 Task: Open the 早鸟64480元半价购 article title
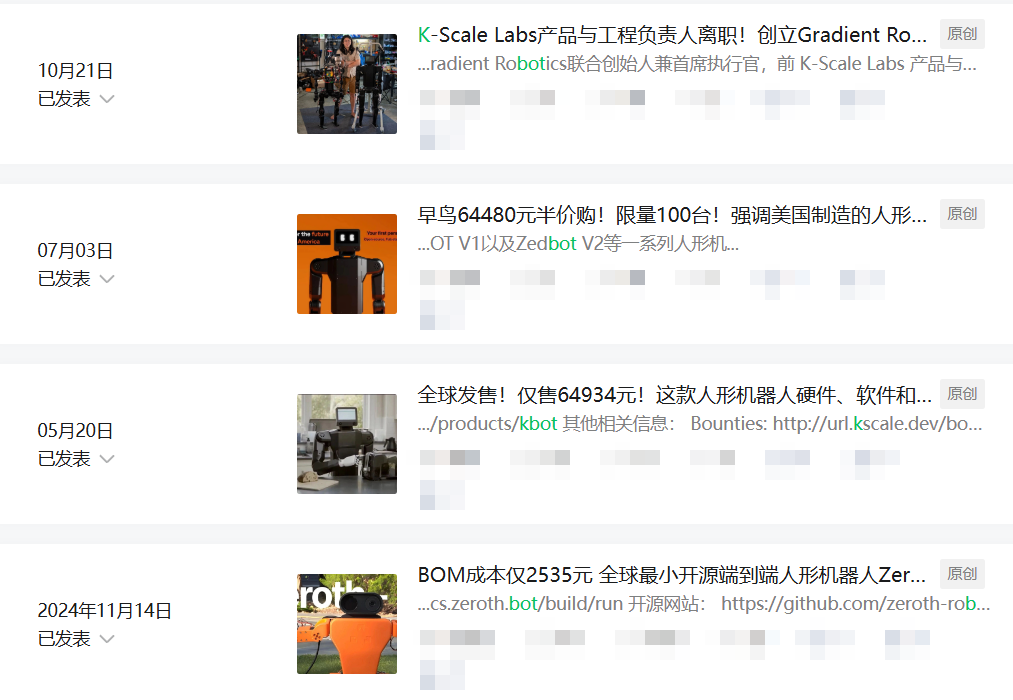tap(672, 215)
